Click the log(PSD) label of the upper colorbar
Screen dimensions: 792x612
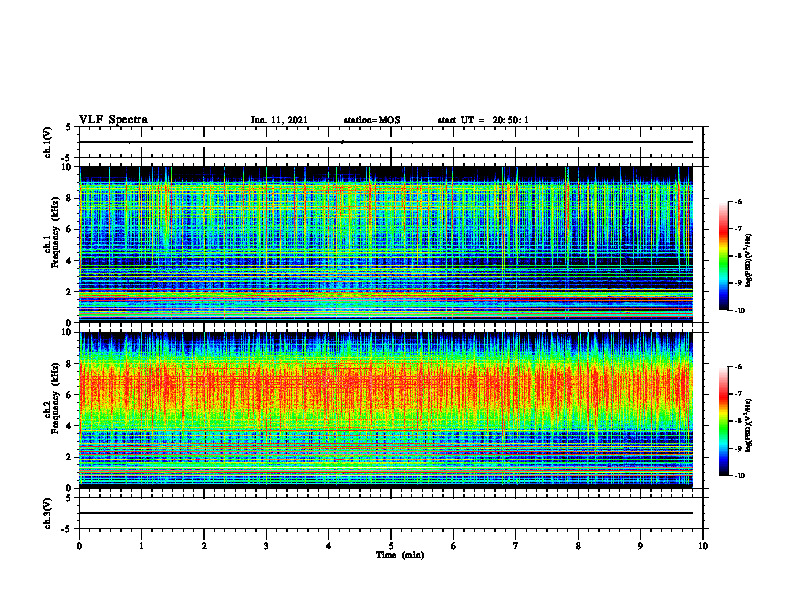(749, 260)
